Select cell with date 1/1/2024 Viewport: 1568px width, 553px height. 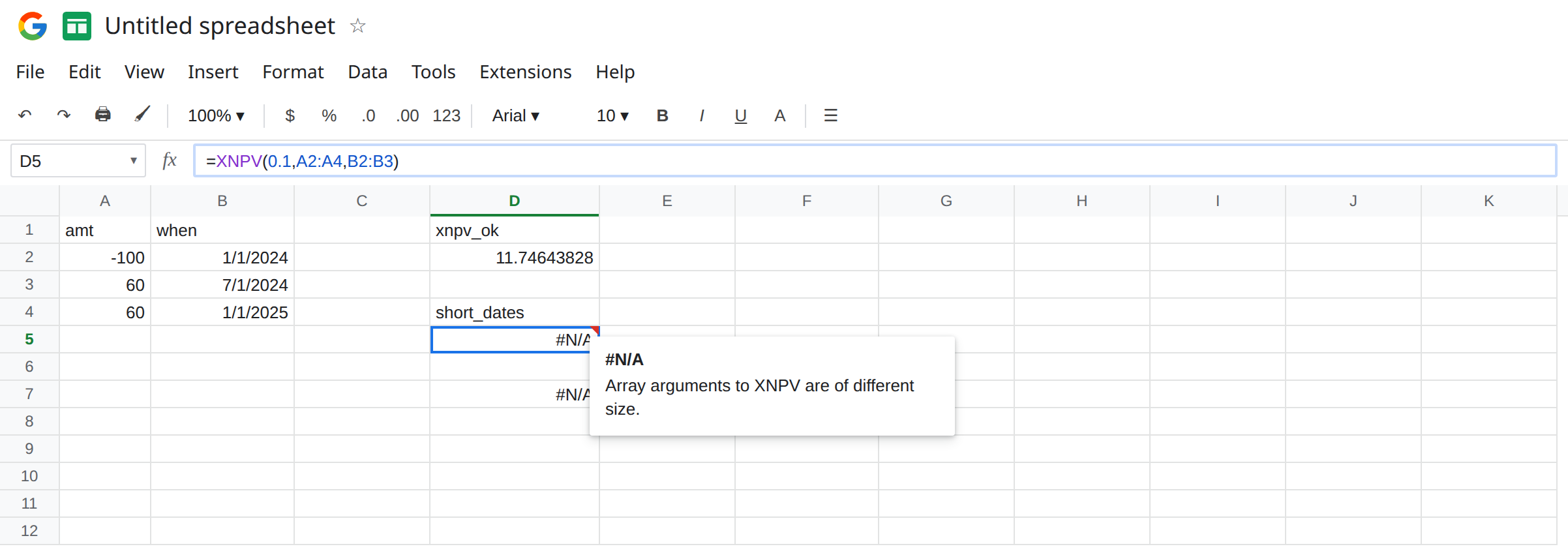click(x=222, y=258)
